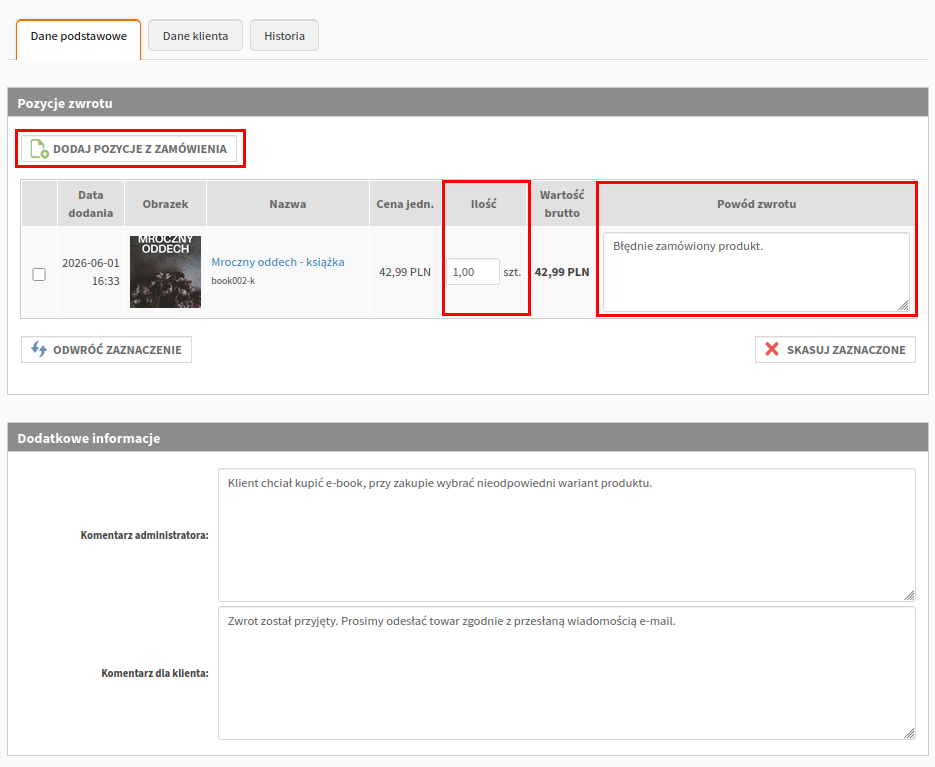The height and width of the screenshot is (767, 935).
Task: Click the szt. unit label
Action: coord(512,272)
